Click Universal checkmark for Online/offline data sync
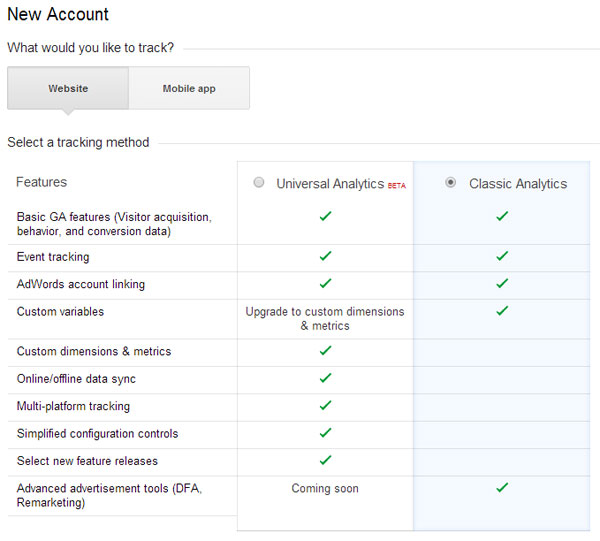Viewport: 600px width, 541px height. [325, 378]
